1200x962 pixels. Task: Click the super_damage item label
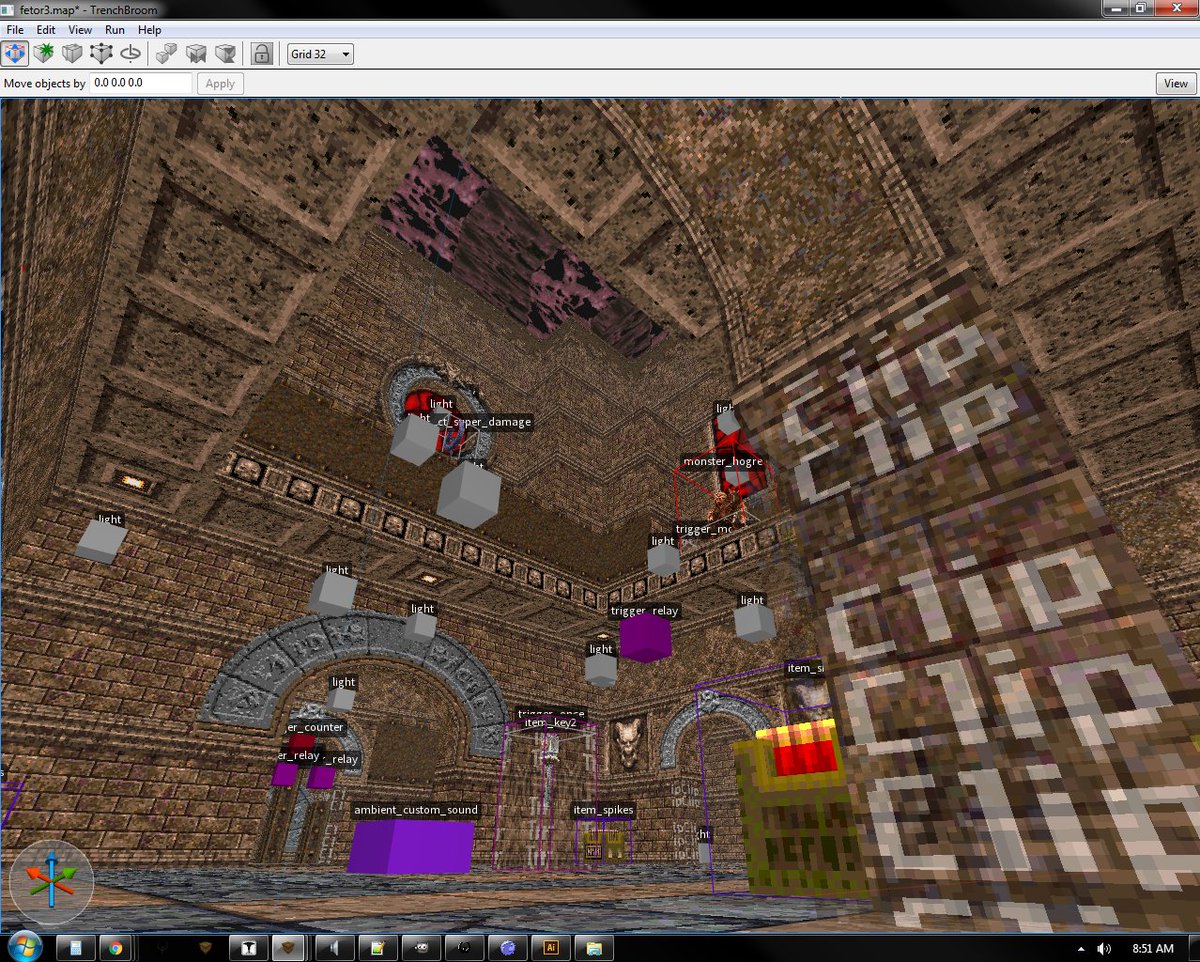[484, 422]
